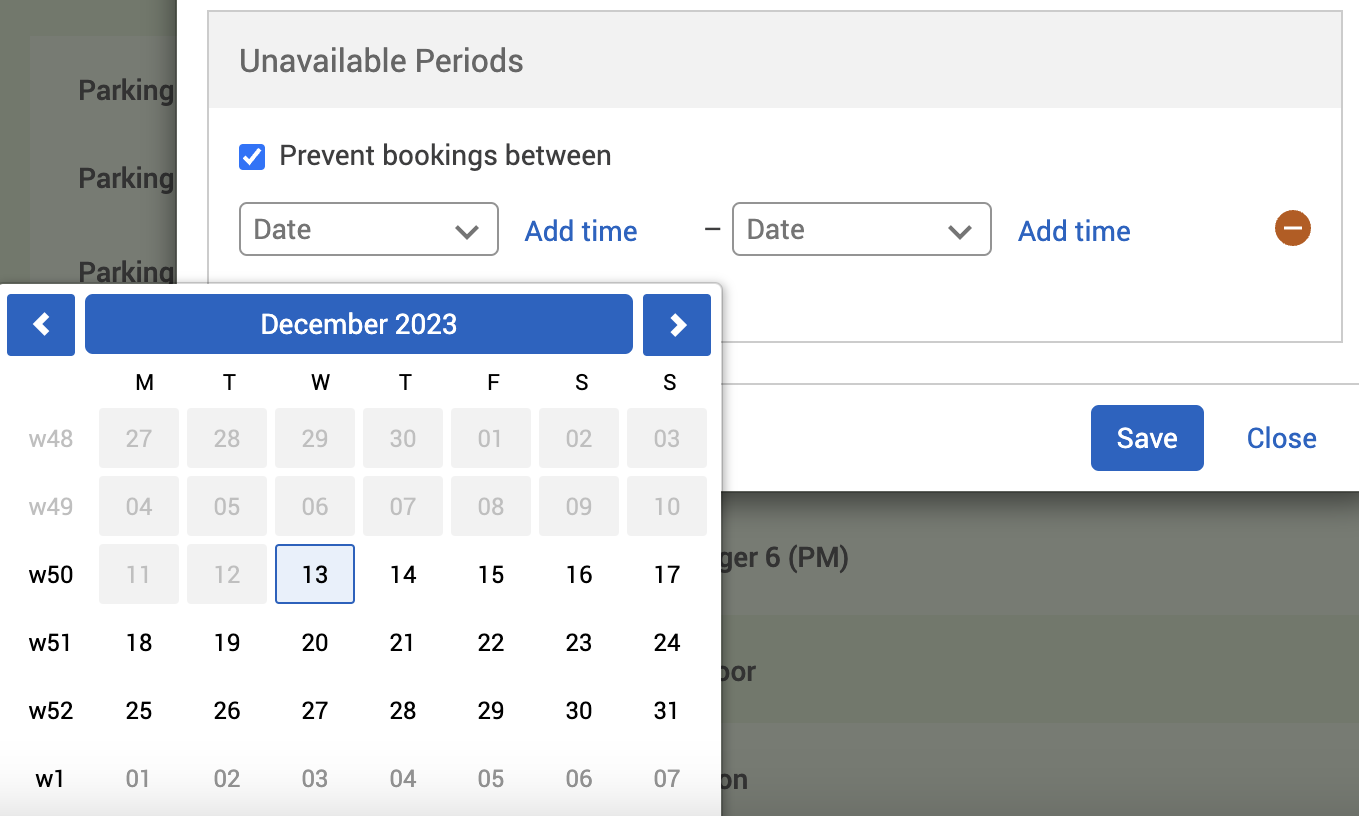1359x816 pixels.
Task: Select December 13 in calendar
Action: tap(315, 575)
